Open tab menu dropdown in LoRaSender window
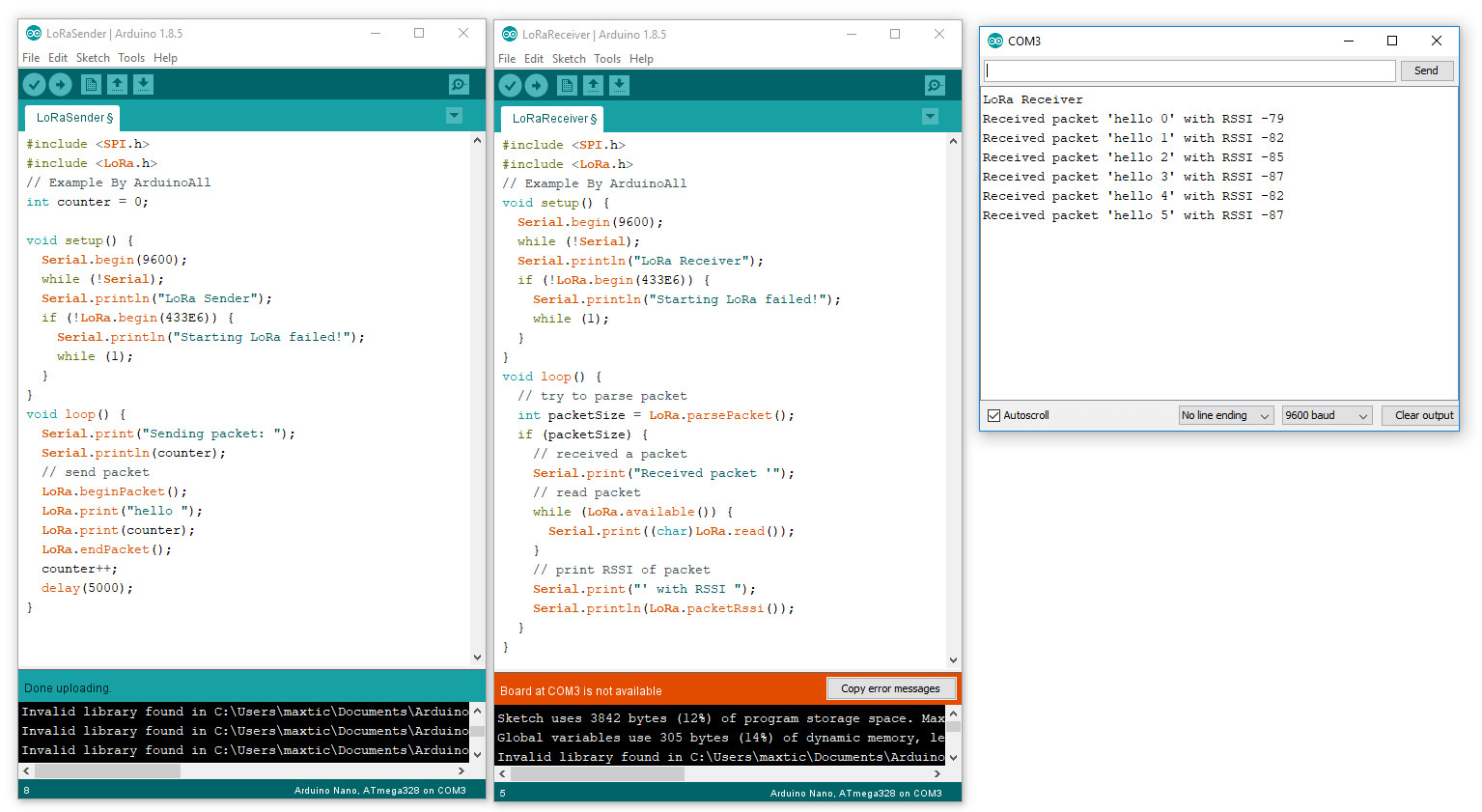The height and width of the screenshot is (812, 1482). (454, 116)
